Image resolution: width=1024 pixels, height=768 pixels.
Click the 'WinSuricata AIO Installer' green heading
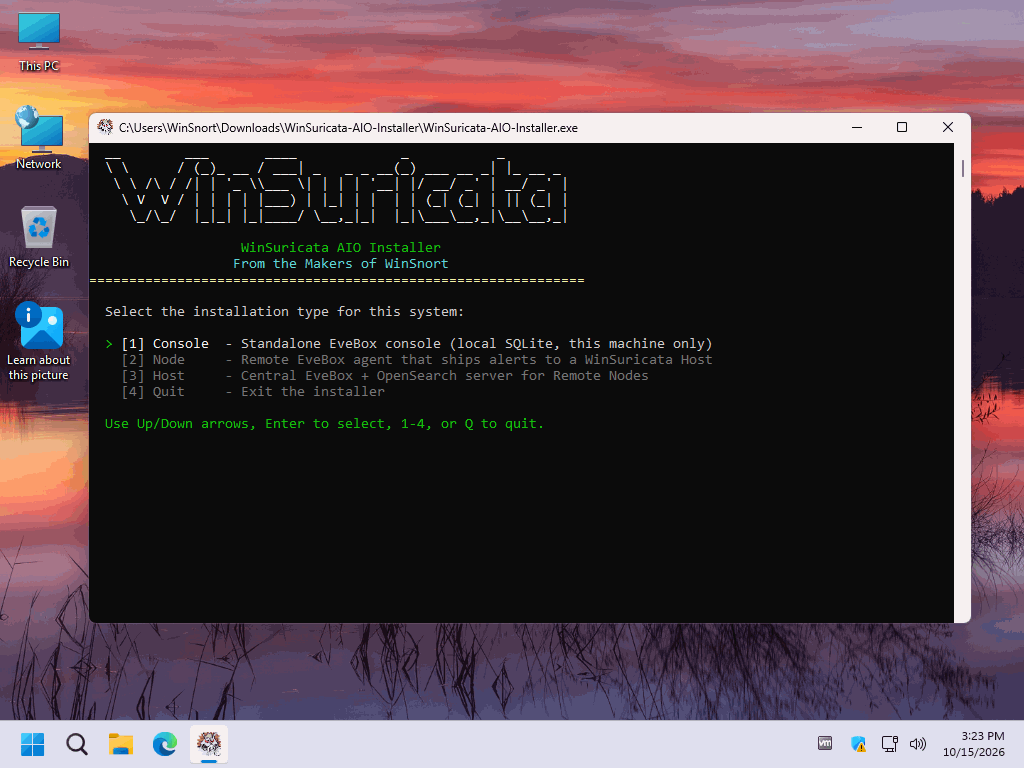tap(340, 248)
